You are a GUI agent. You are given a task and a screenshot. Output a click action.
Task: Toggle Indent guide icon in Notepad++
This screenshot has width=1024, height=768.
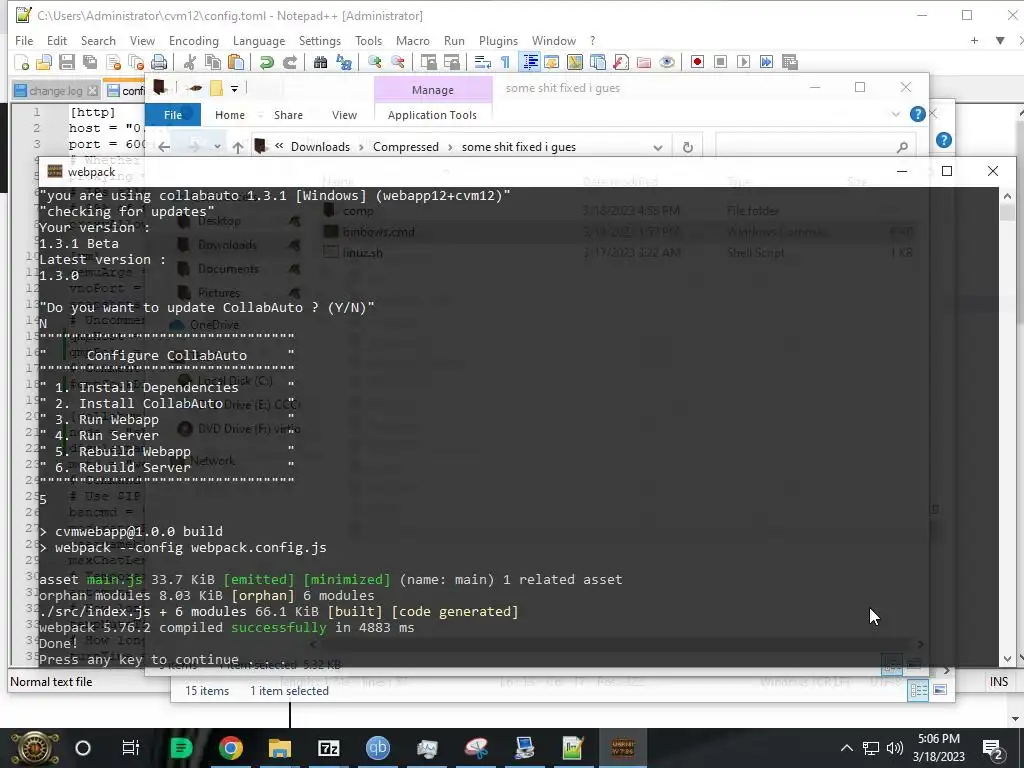point(529,62)
